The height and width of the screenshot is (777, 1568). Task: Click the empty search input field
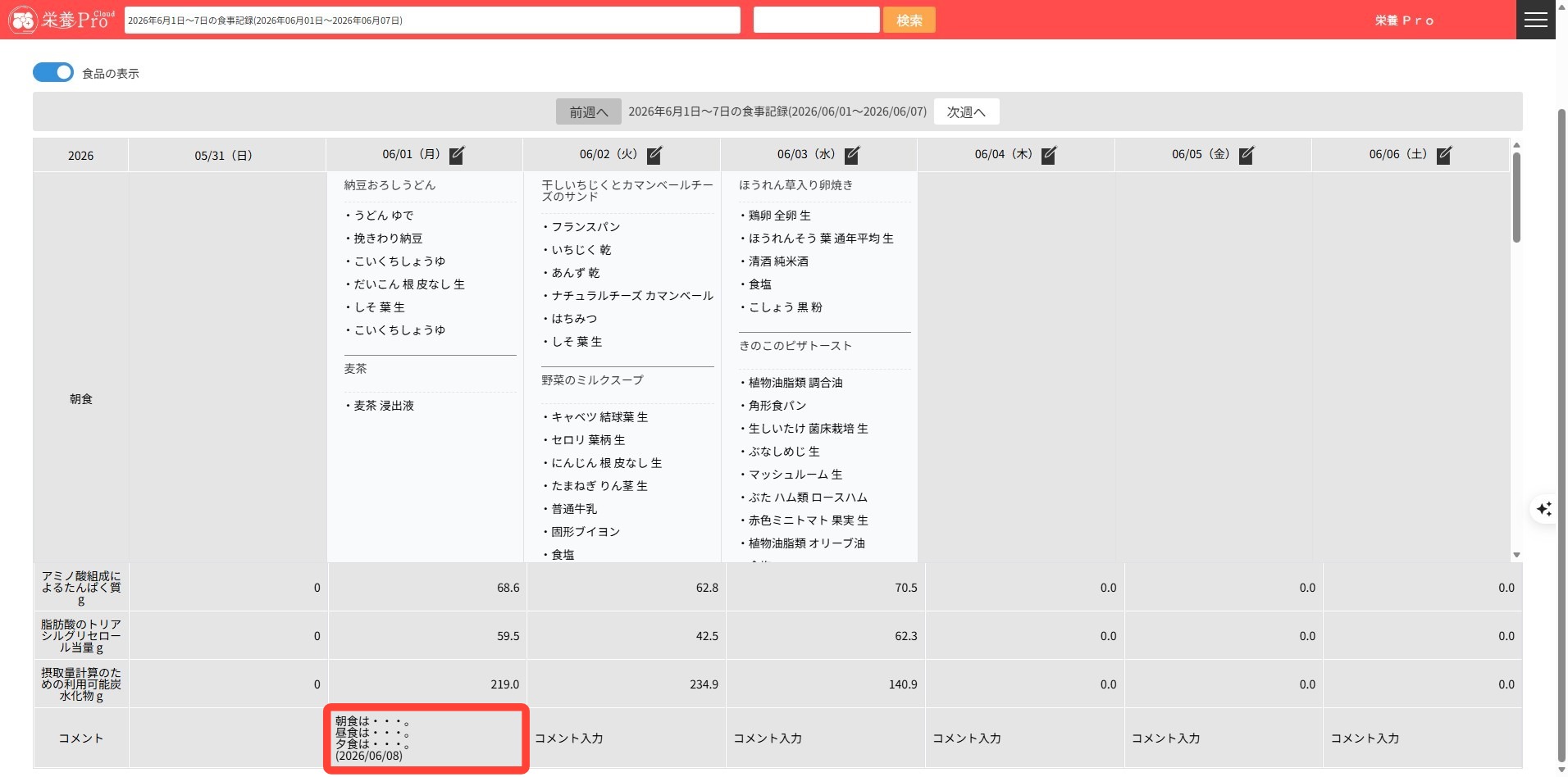pyautogui.click(x=816, y=20)
